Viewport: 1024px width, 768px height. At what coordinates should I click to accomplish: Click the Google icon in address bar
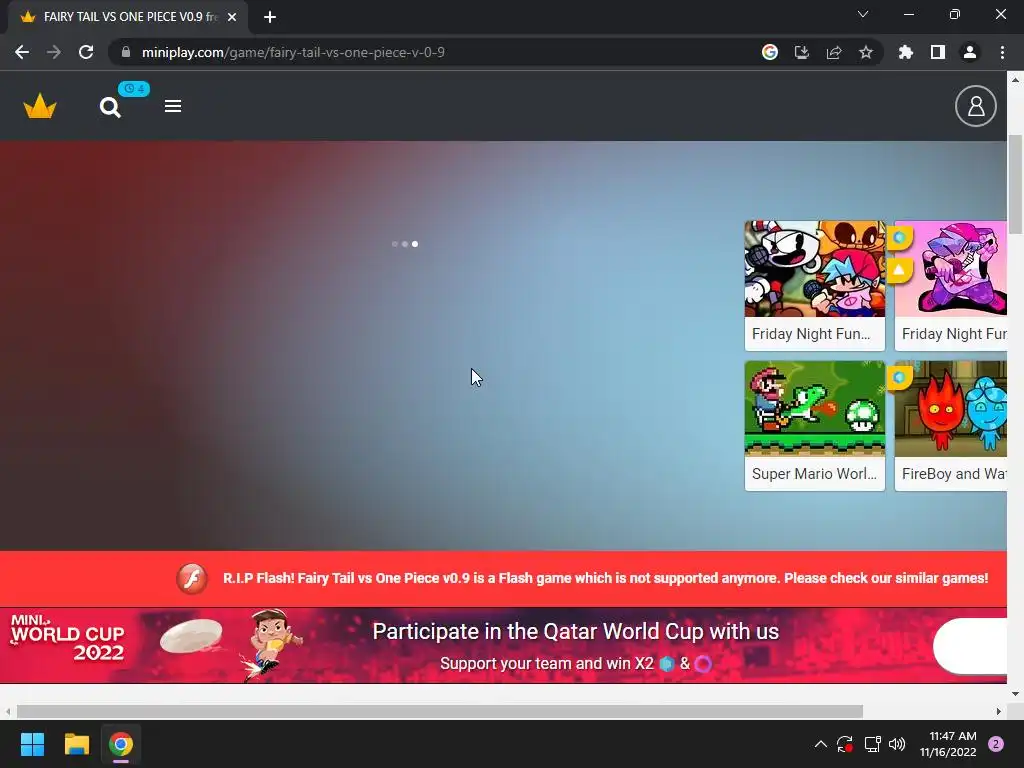(x=770, y=52)
